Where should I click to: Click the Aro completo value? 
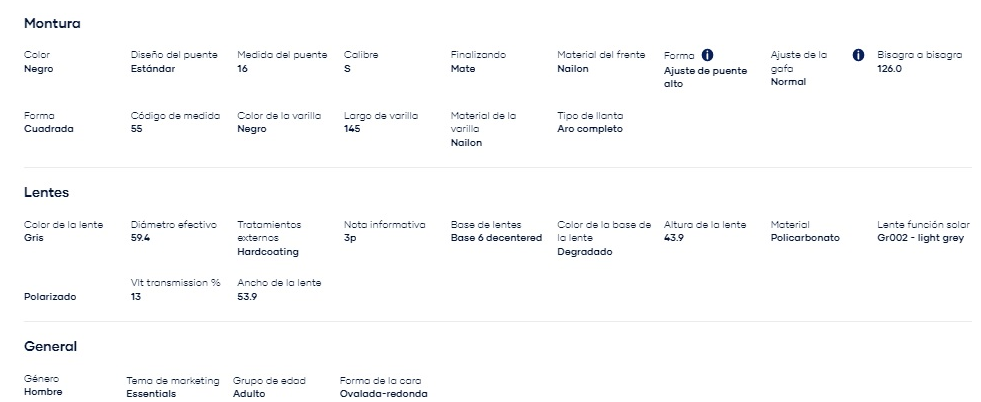(590, 129)
